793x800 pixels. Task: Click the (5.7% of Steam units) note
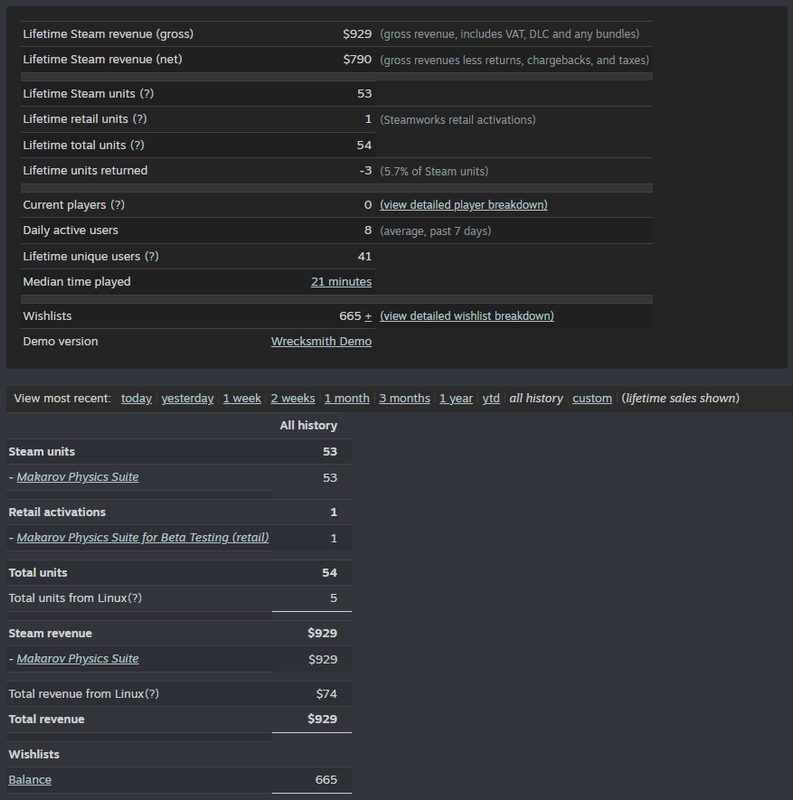click(434, 171)
